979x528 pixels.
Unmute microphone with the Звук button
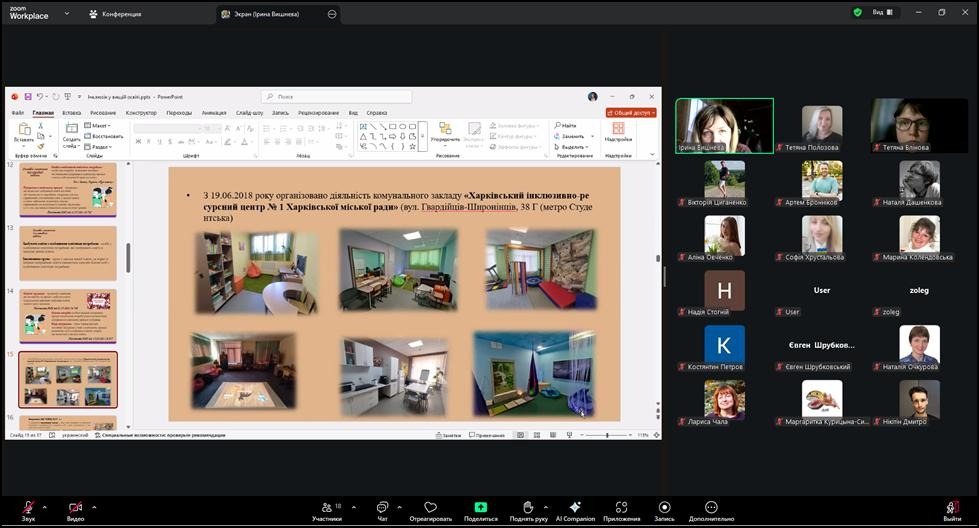28,508
